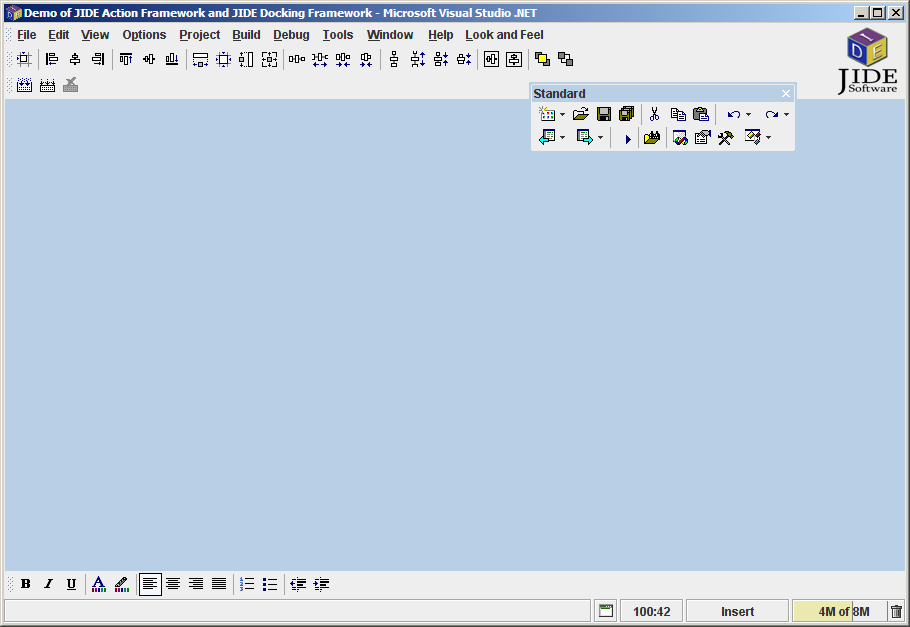
Task: Toggle Align Right paragraph alignment
Action: click(x=196, y=584)
